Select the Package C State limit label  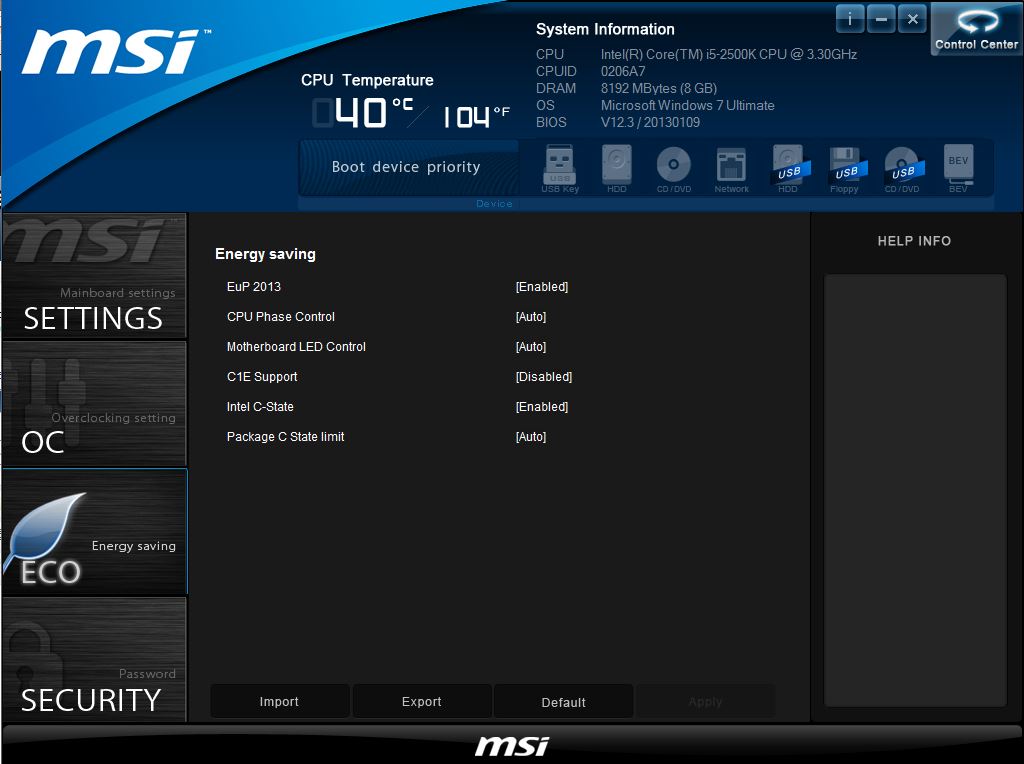[x=285, y=437]
